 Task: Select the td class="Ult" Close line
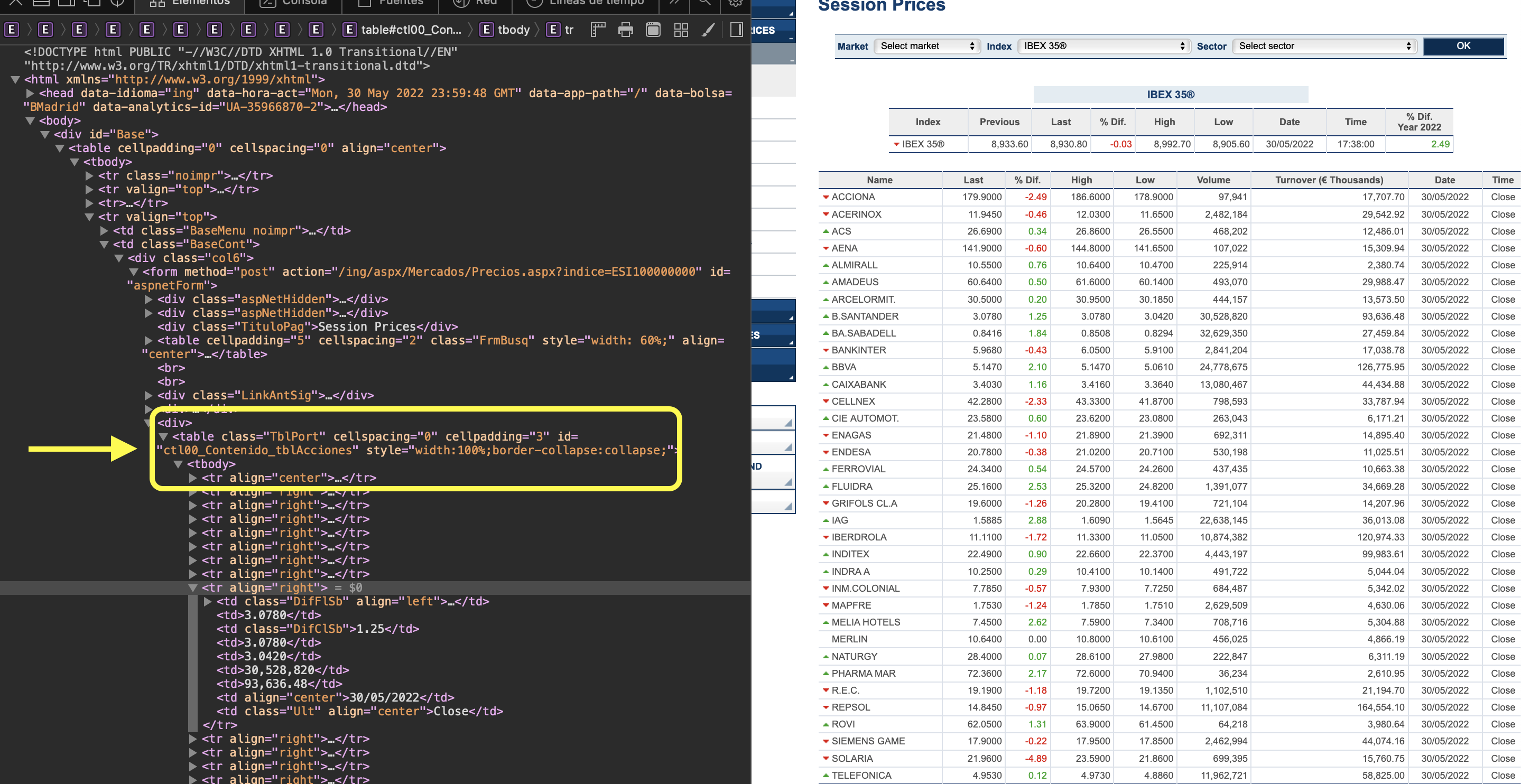359,712
